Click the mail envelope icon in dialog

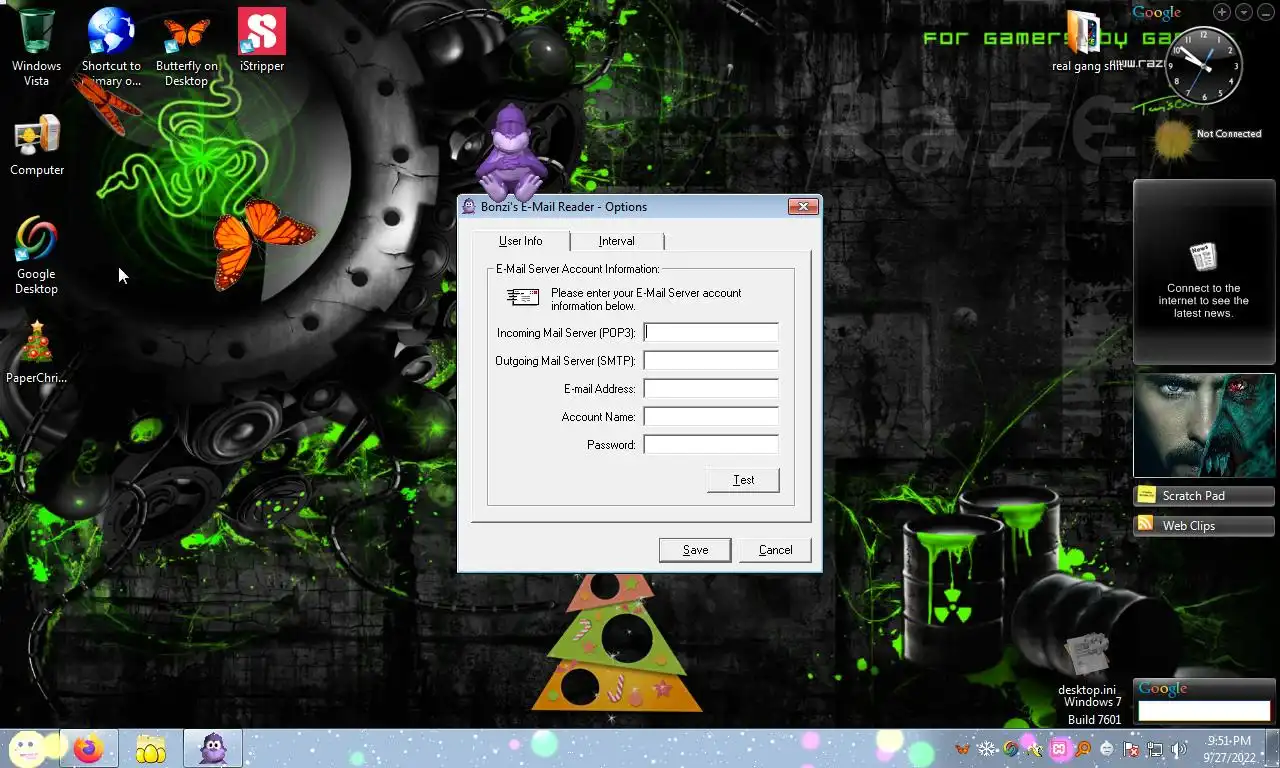click(523, 297)
